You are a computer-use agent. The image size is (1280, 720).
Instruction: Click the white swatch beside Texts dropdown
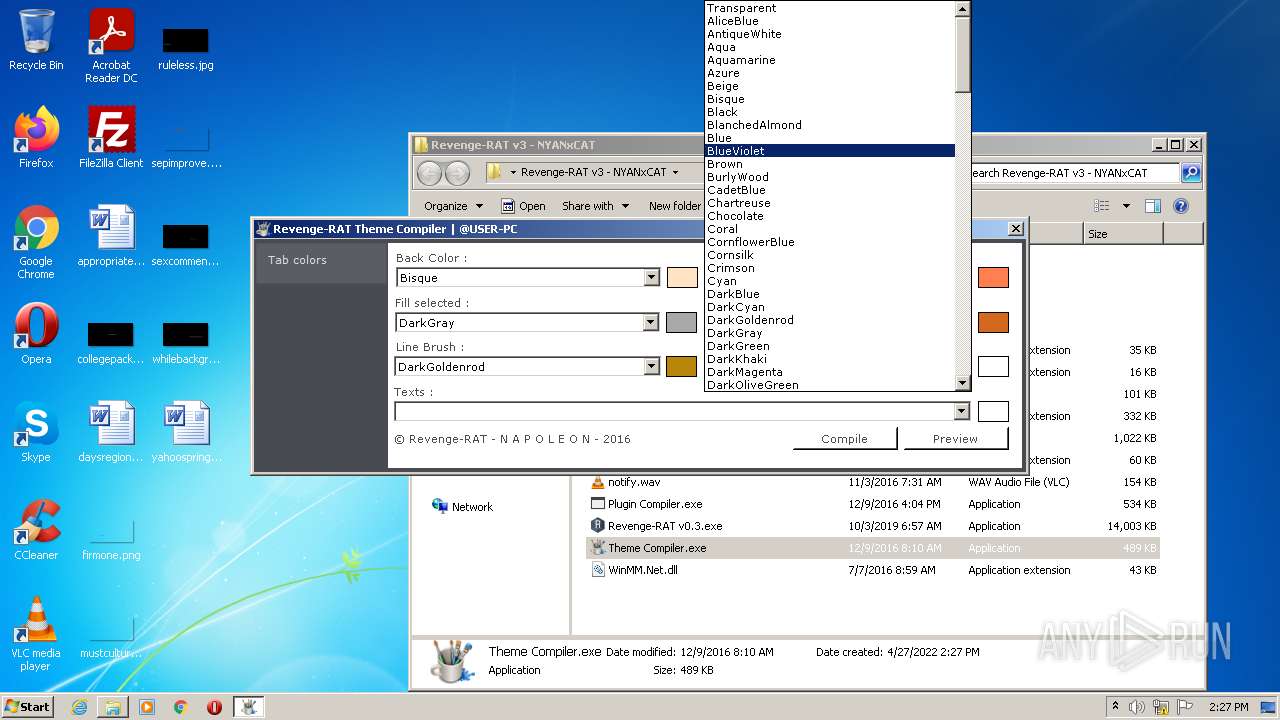click(x=993, y=411)
